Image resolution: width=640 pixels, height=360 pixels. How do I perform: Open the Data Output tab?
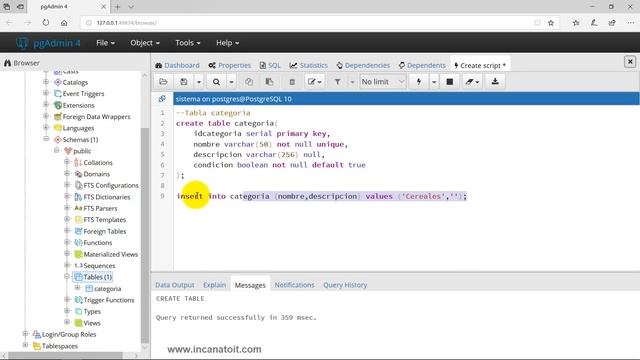pyautogui.click(x=175, y=285)
